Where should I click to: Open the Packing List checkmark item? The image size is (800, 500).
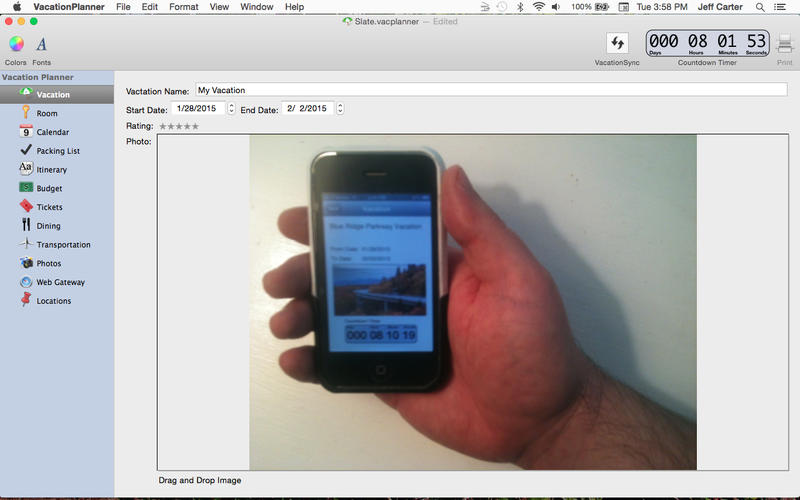coord(58,151)
